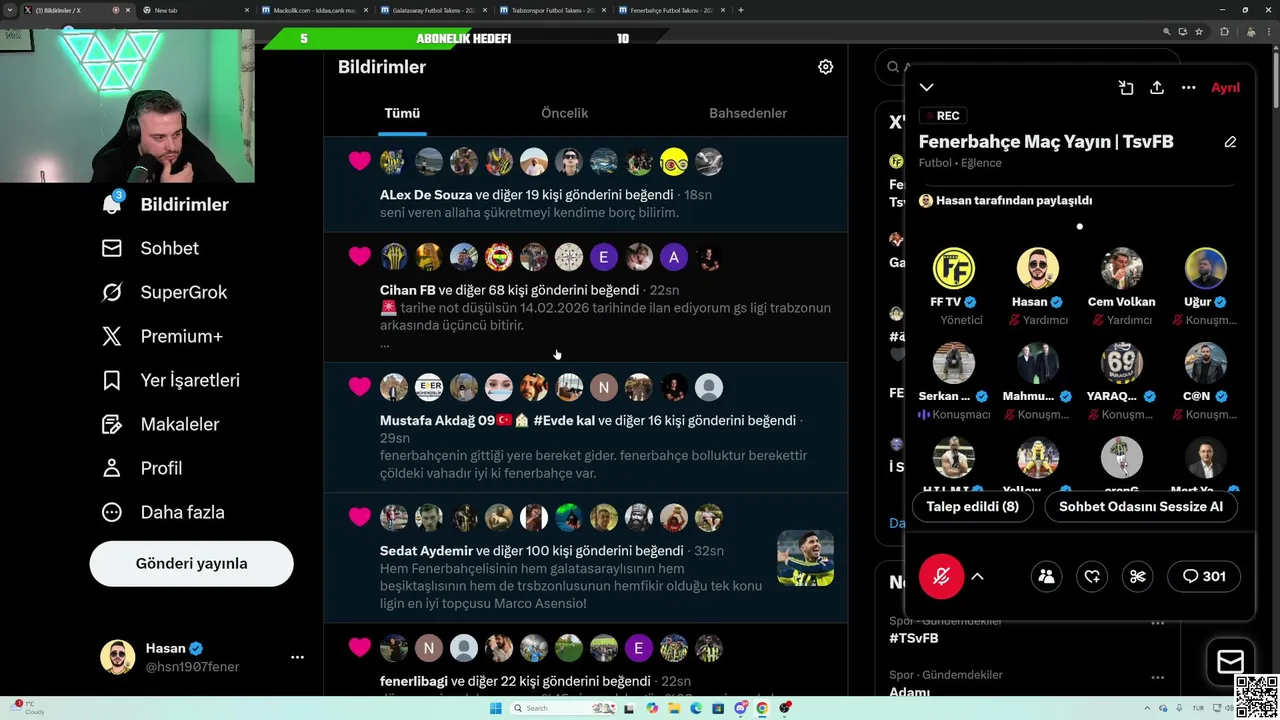Click Sohbet Odasını Sessize Al

pyautogui.click(x=1141, y=506)
